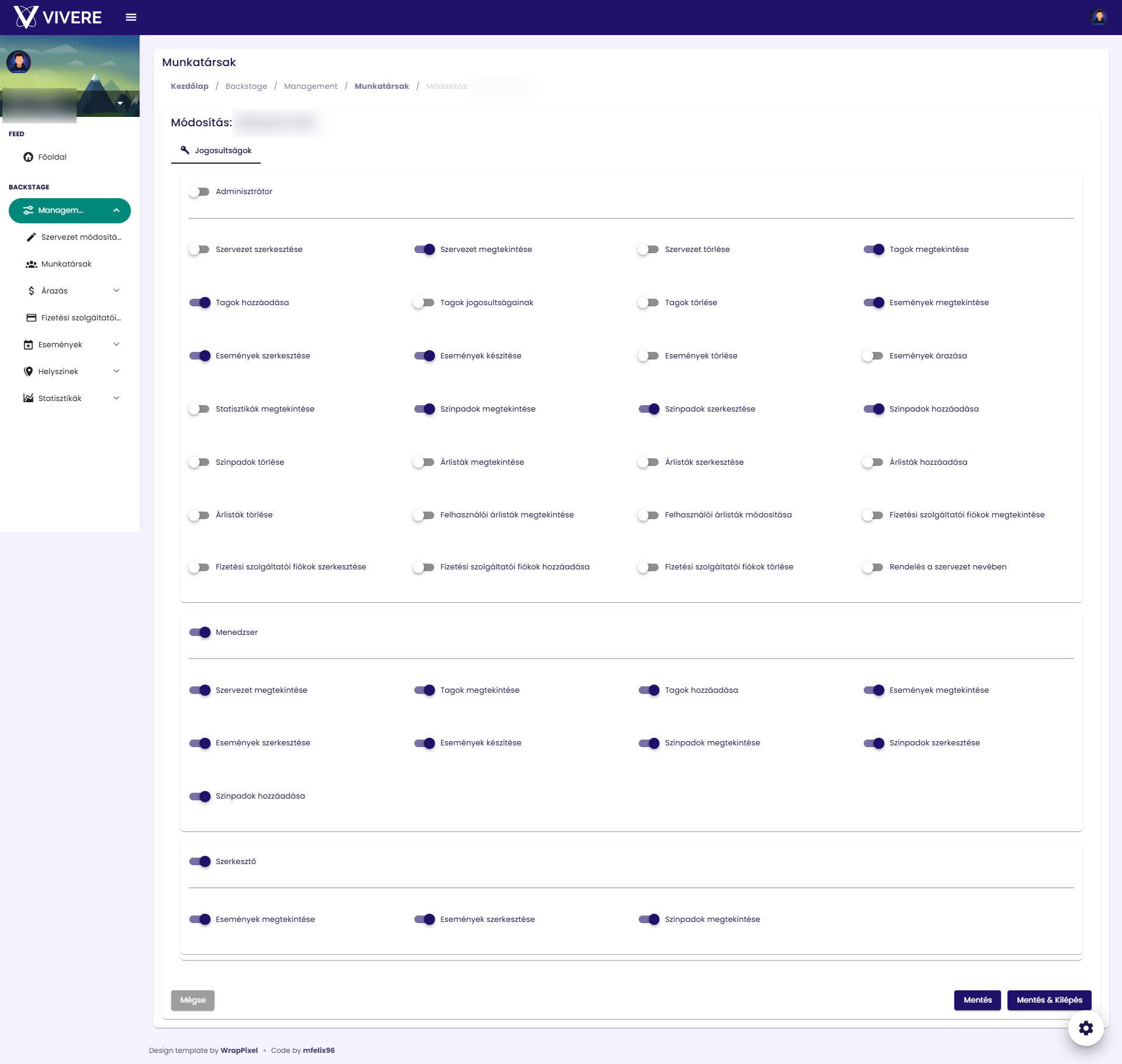The width and height of the screenshot is (1122, 1064).
Task: Click the key icon on the Jogosultságok tab
Action: point(185,150)
